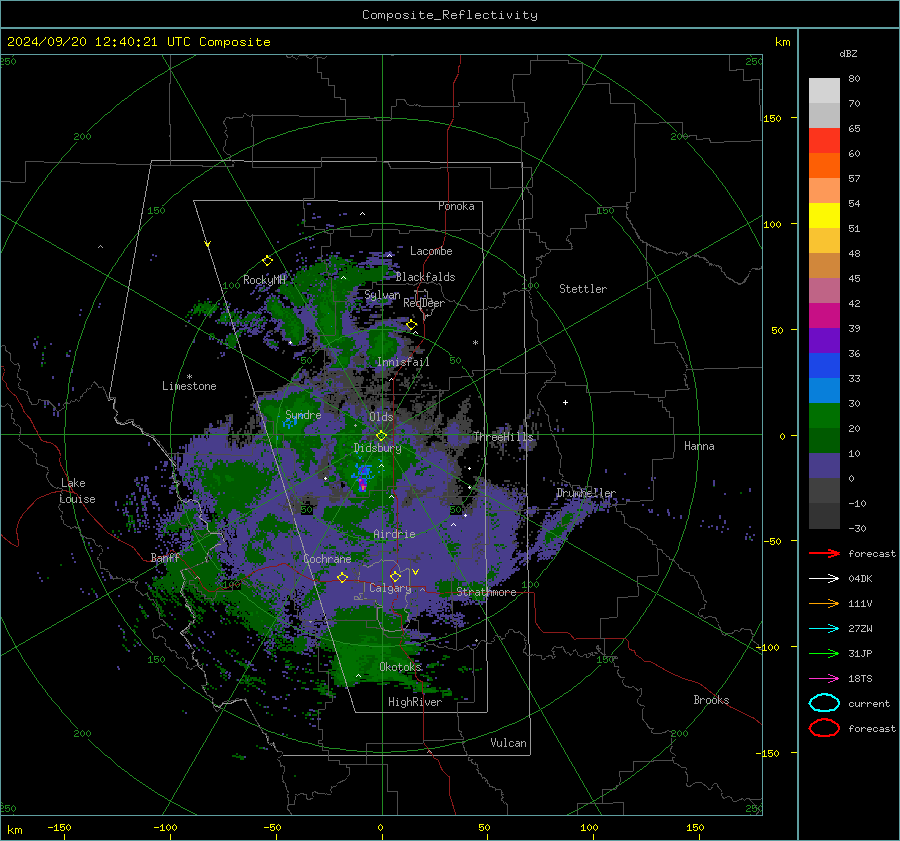Click the yellow diamond marker at Olds radar center
Screen dimensions: 900x841
click(381, 436)
